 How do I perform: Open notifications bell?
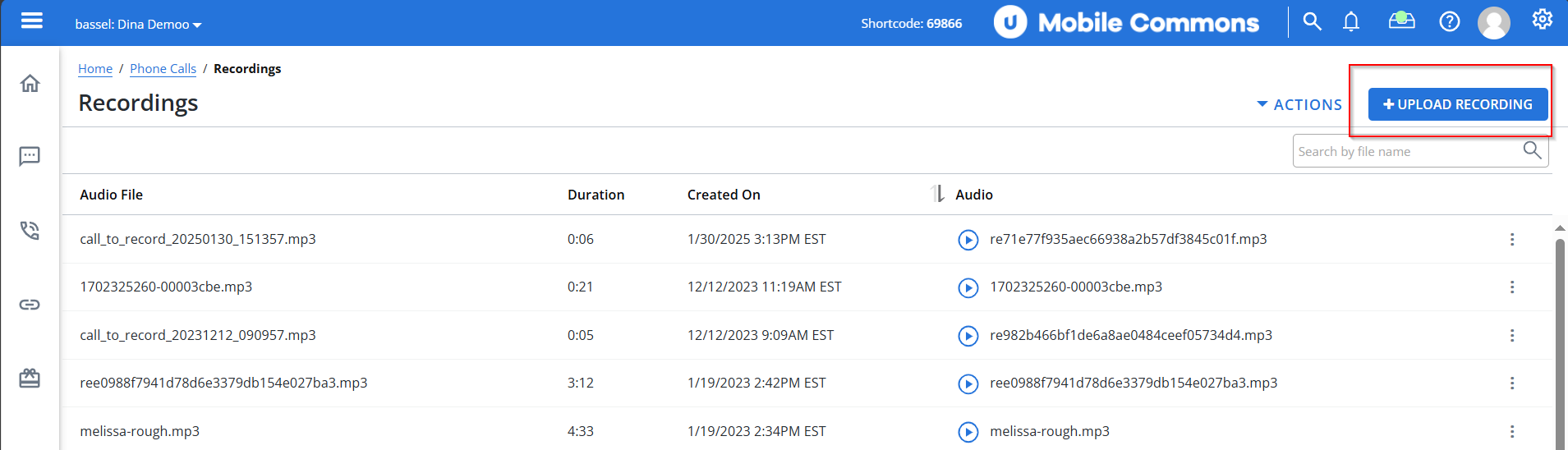click(1351, 21)
